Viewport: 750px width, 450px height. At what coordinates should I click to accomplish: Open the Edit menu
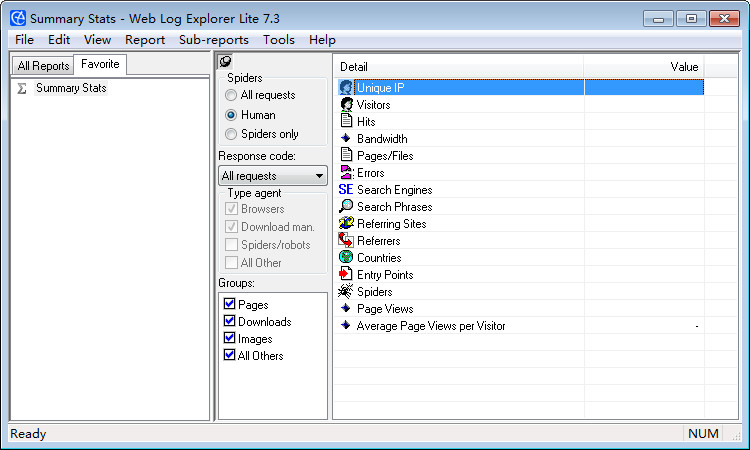point(59,40)
